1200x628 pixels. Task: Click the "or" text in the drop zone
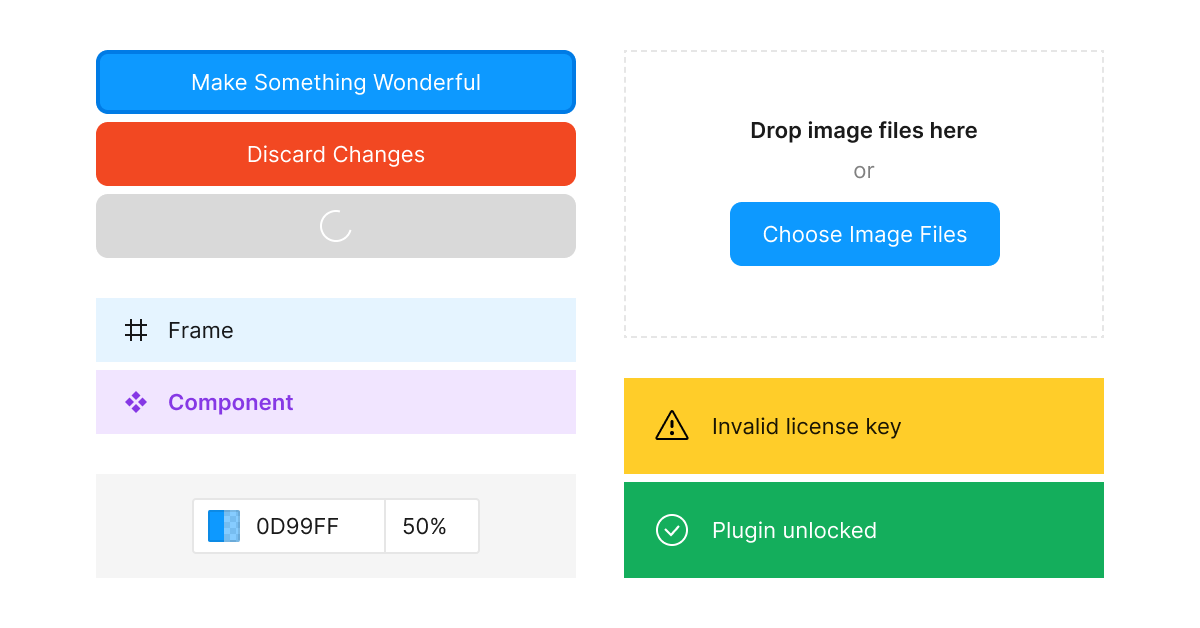[x=864, y=171]
